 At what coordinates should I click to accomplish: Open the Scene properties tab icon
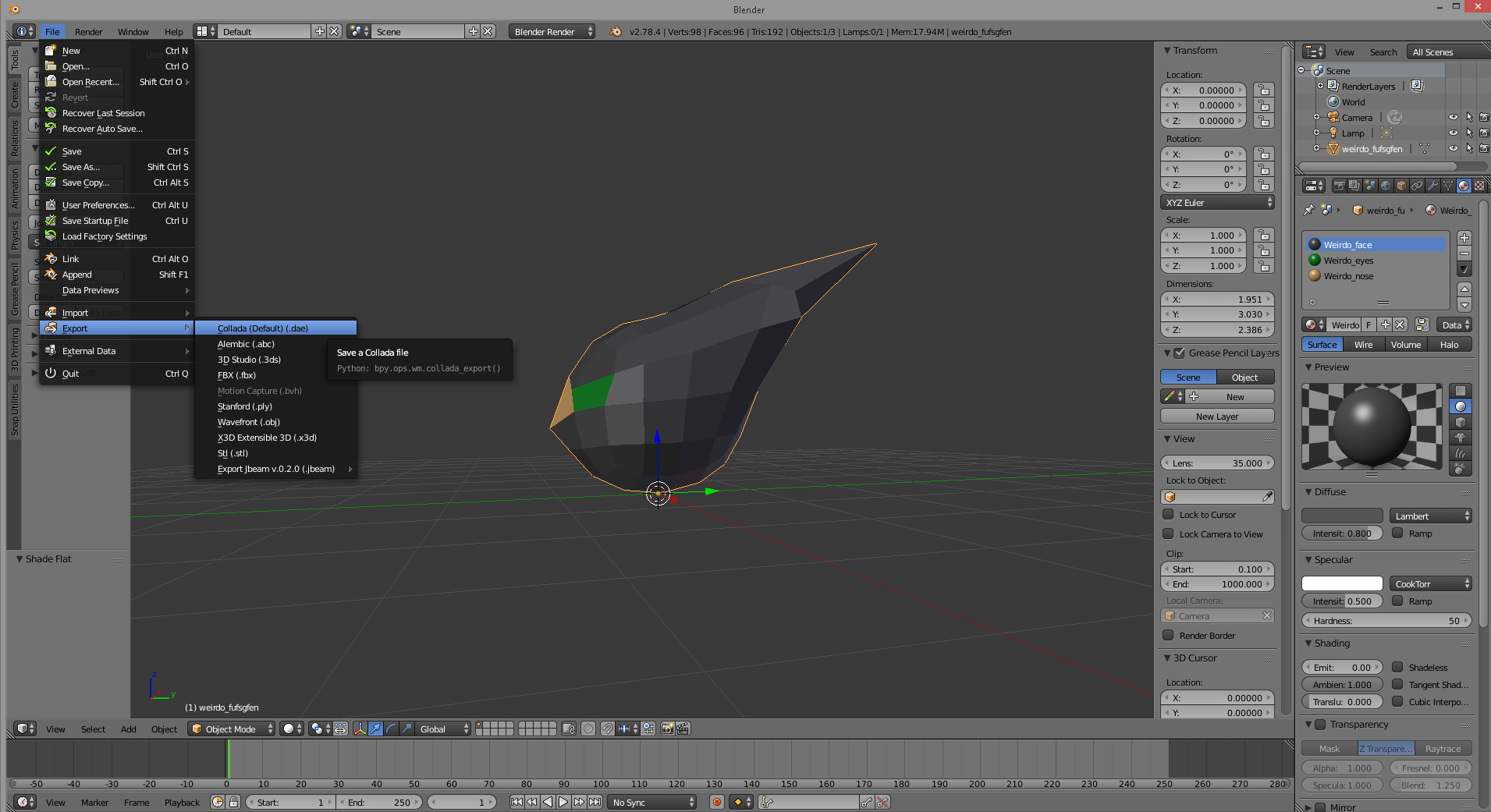coord(1370,186)
